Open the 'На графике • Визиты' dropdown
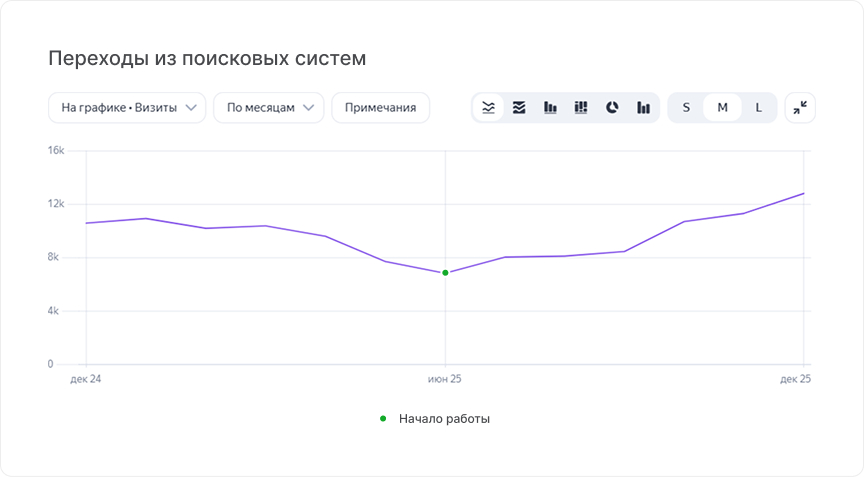The image size is (864, 477). click(x=127, y=107)
